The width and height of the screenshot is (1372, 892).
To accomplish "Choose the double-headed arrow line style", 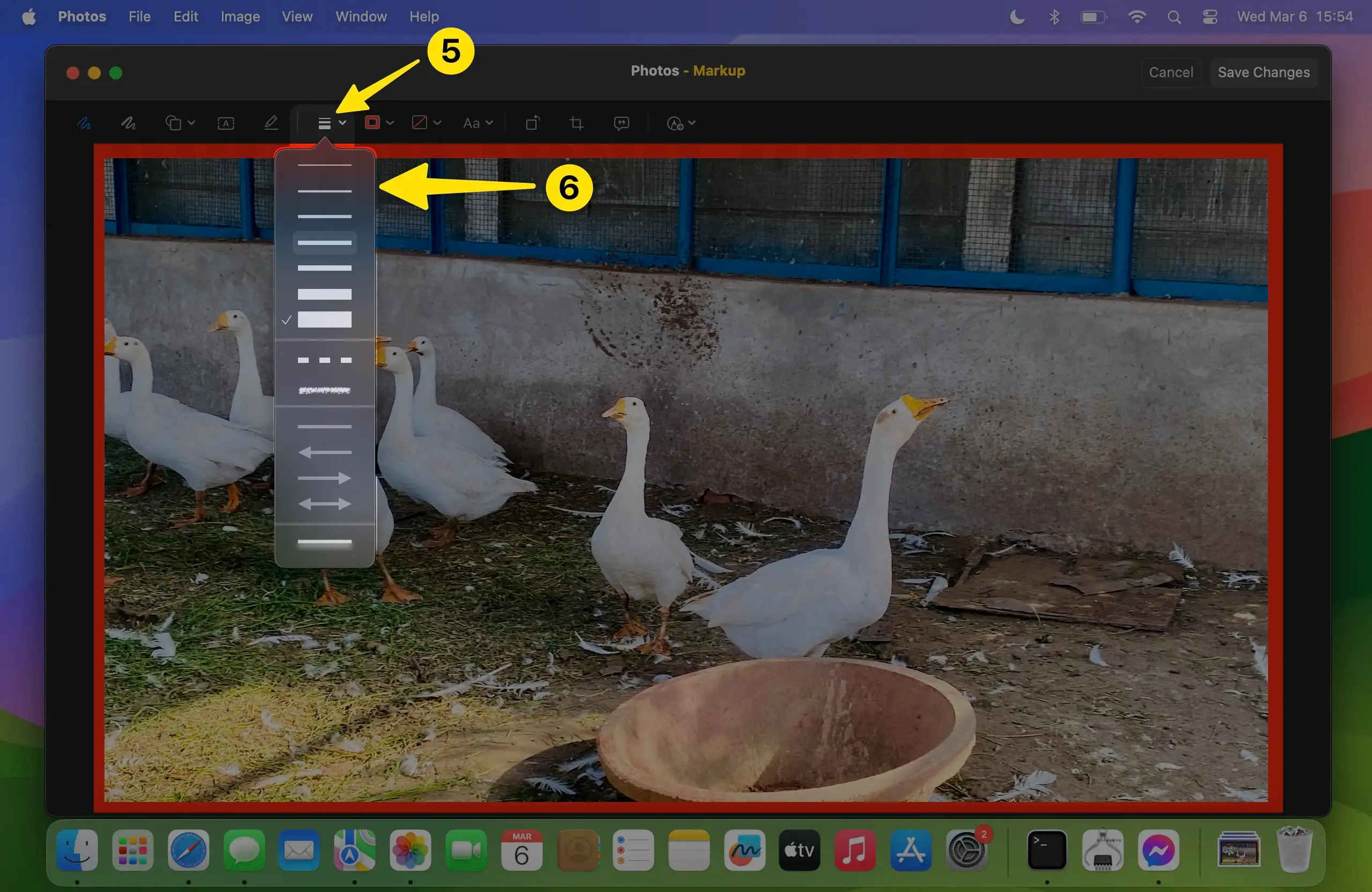I will [x=324, y=504].
